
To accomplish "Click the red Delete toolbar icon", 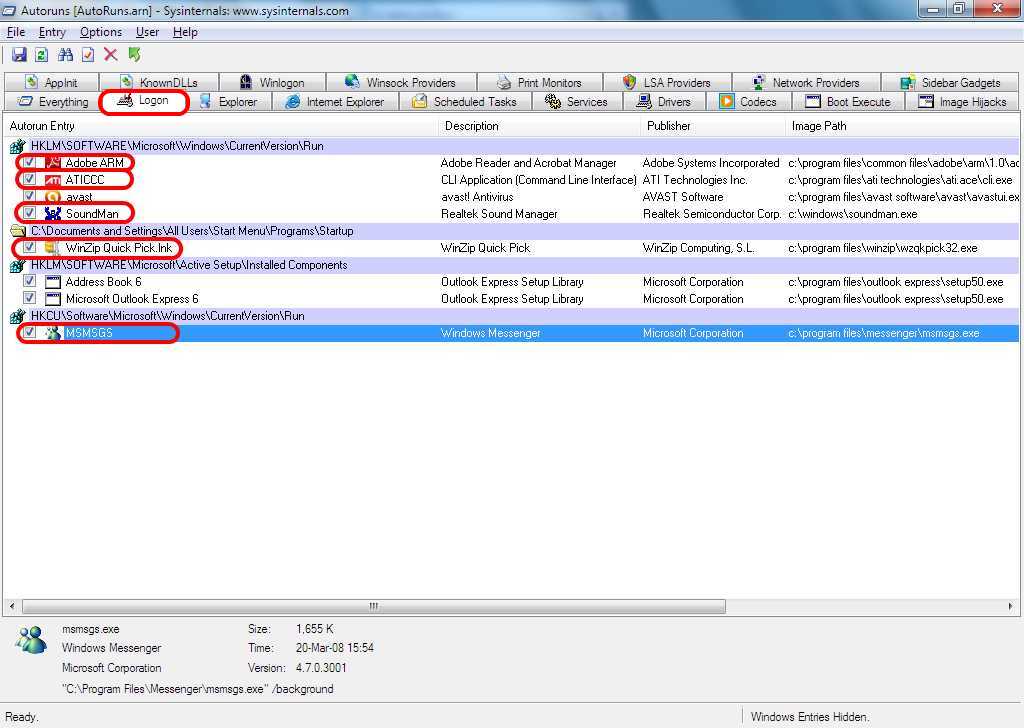I will click(111, 55).
